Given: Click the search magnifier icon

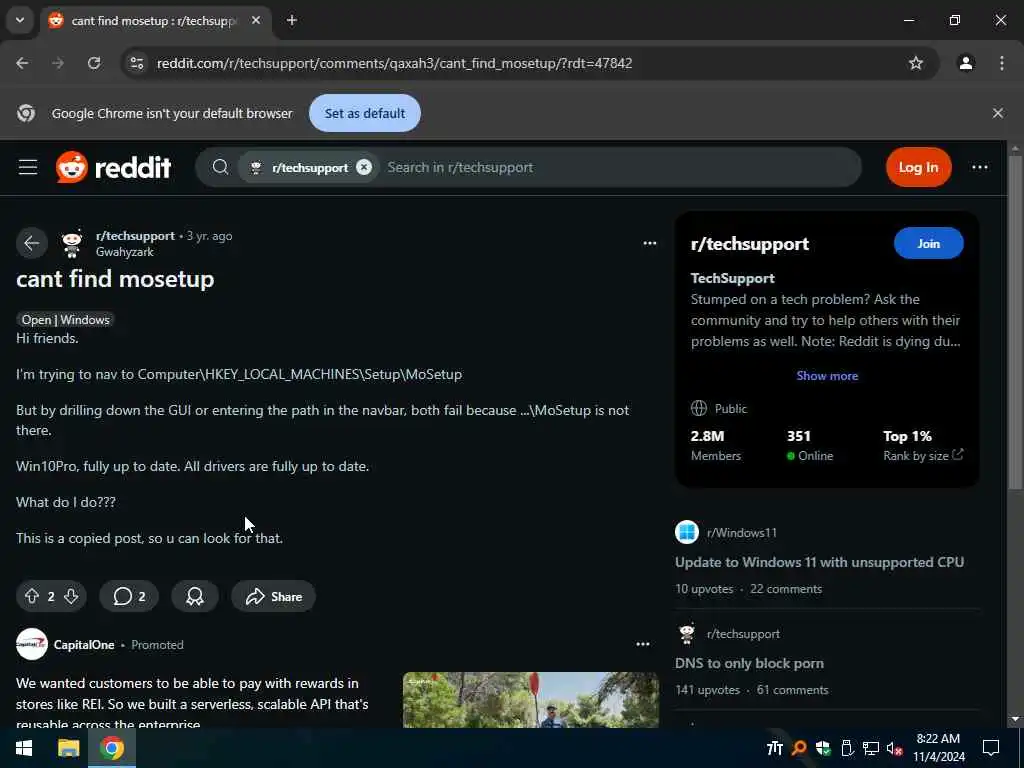Looking at the screenshot, I should 220,167.
